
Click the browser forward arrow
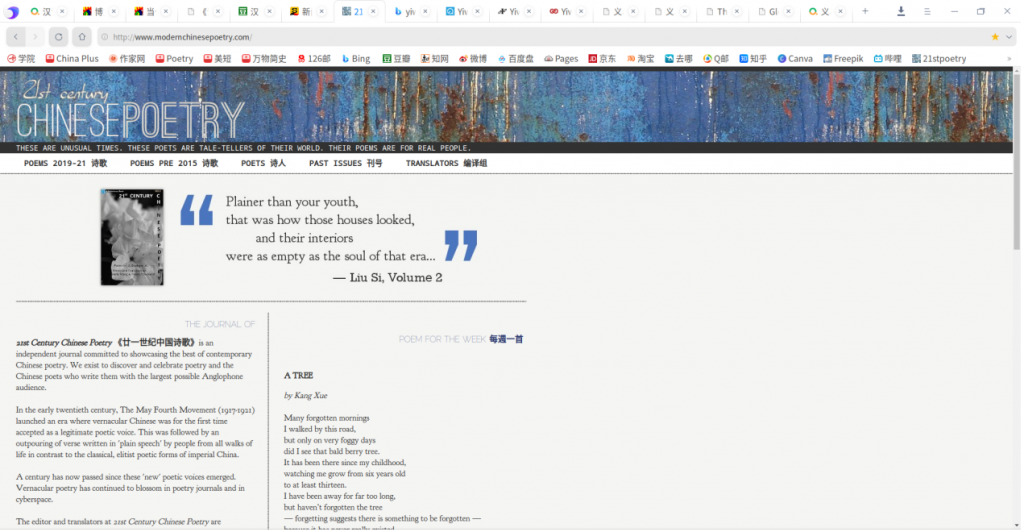pos(35,37)
